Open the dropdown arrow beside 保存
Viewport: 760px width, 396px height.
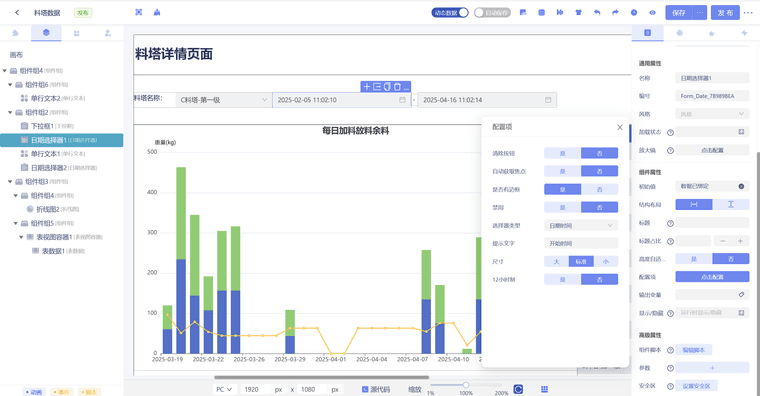[x=700, y=13]
